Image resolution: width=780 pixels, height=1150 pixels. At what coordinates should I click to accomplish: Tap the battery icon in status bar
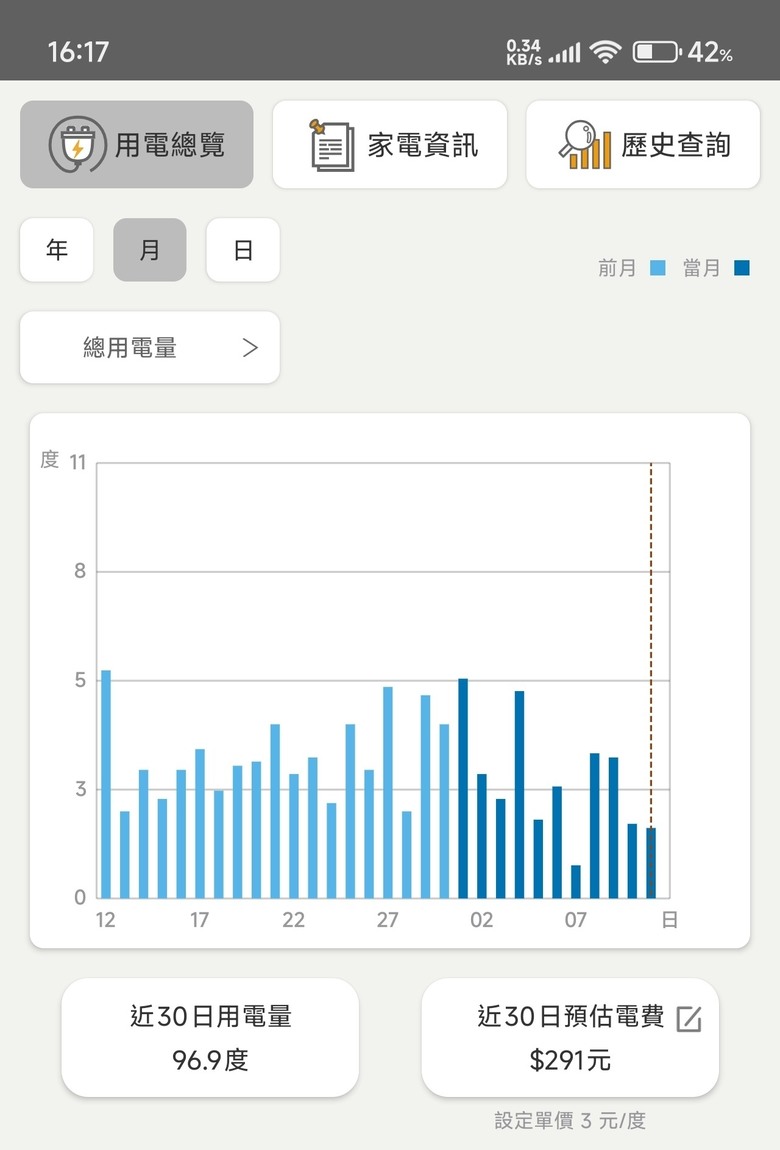click(x=656, y=52)
